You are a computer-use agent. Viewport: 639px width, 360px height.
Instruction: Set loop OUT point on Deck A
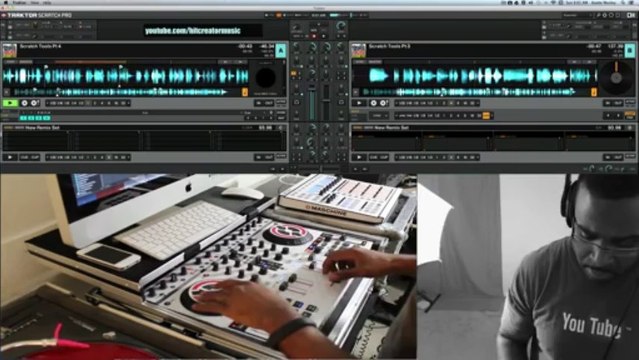tap(269, 103)
